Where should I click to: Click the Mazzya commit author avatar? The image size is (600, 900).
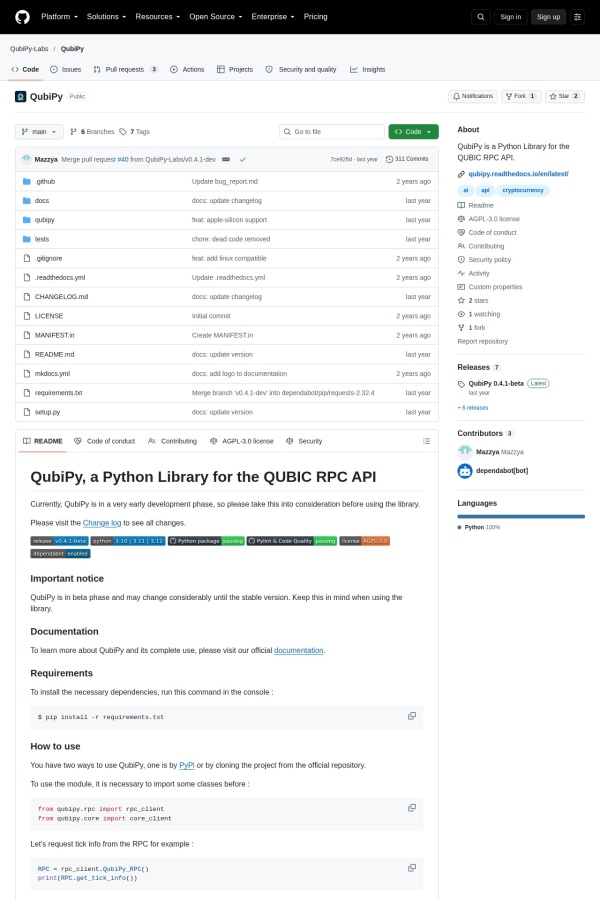point(26,159)
